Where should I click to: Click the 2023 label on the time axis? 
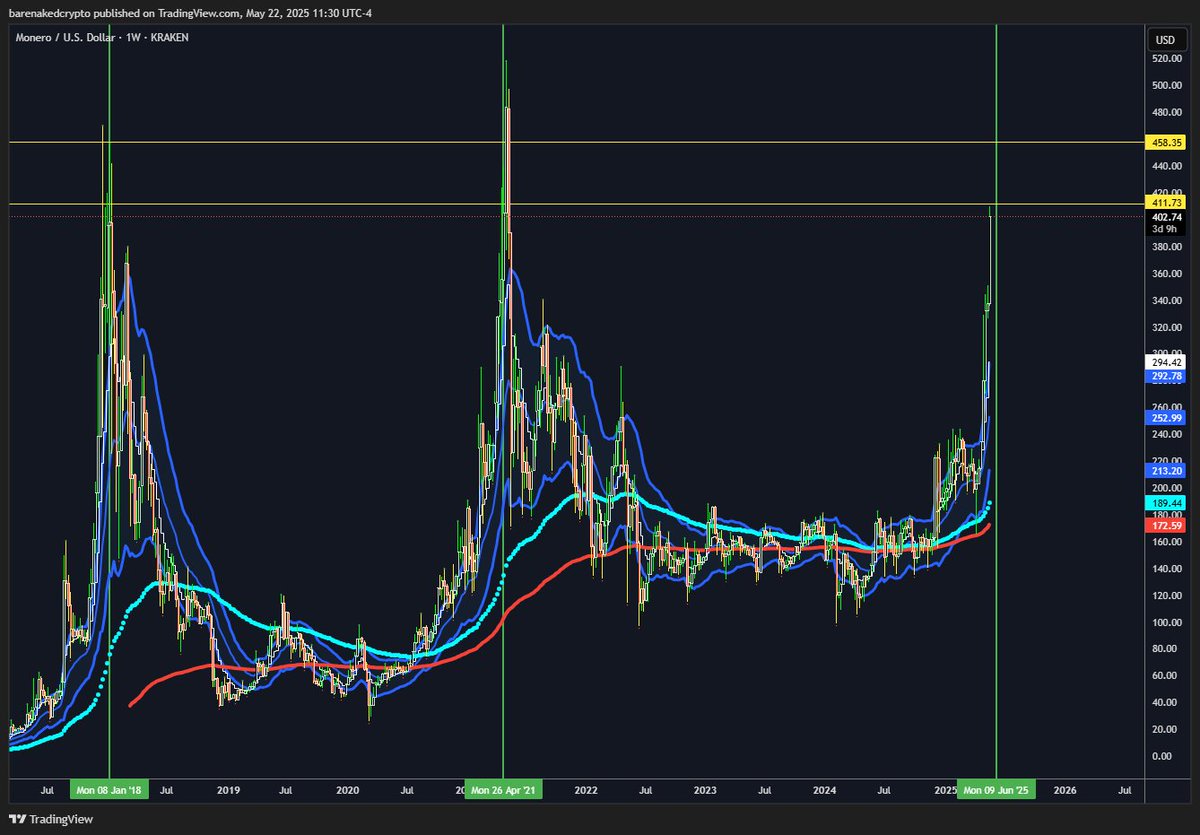point(705,790)
